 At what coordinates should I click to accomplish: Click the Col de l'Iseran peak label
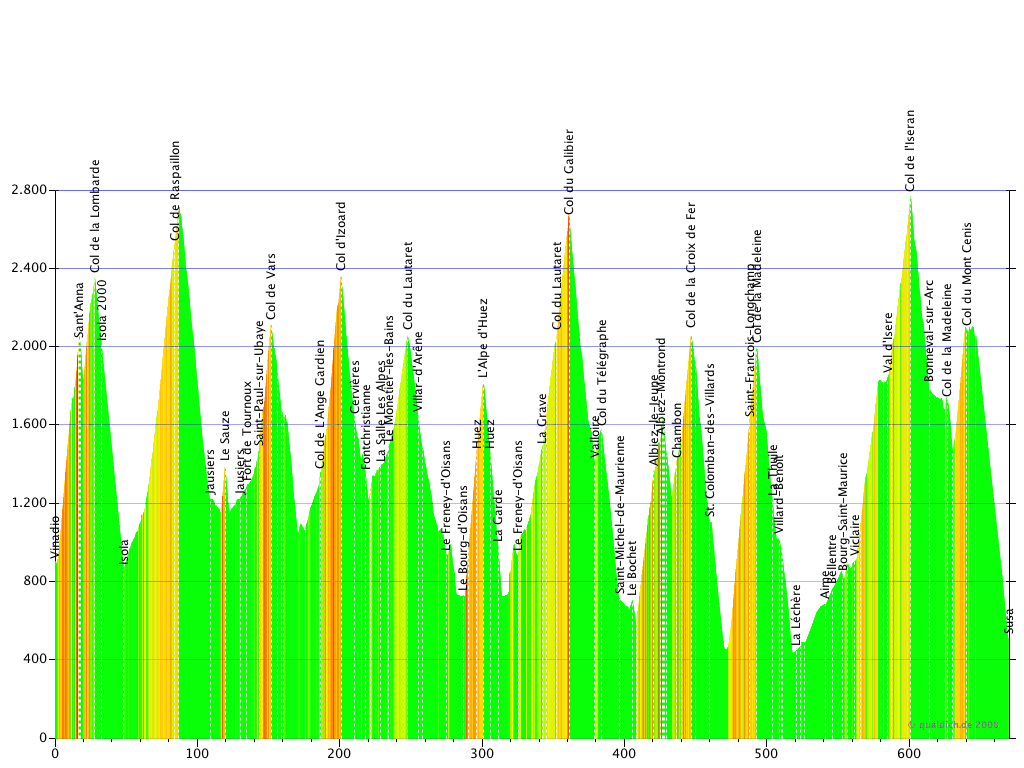[x=910, y=150]
